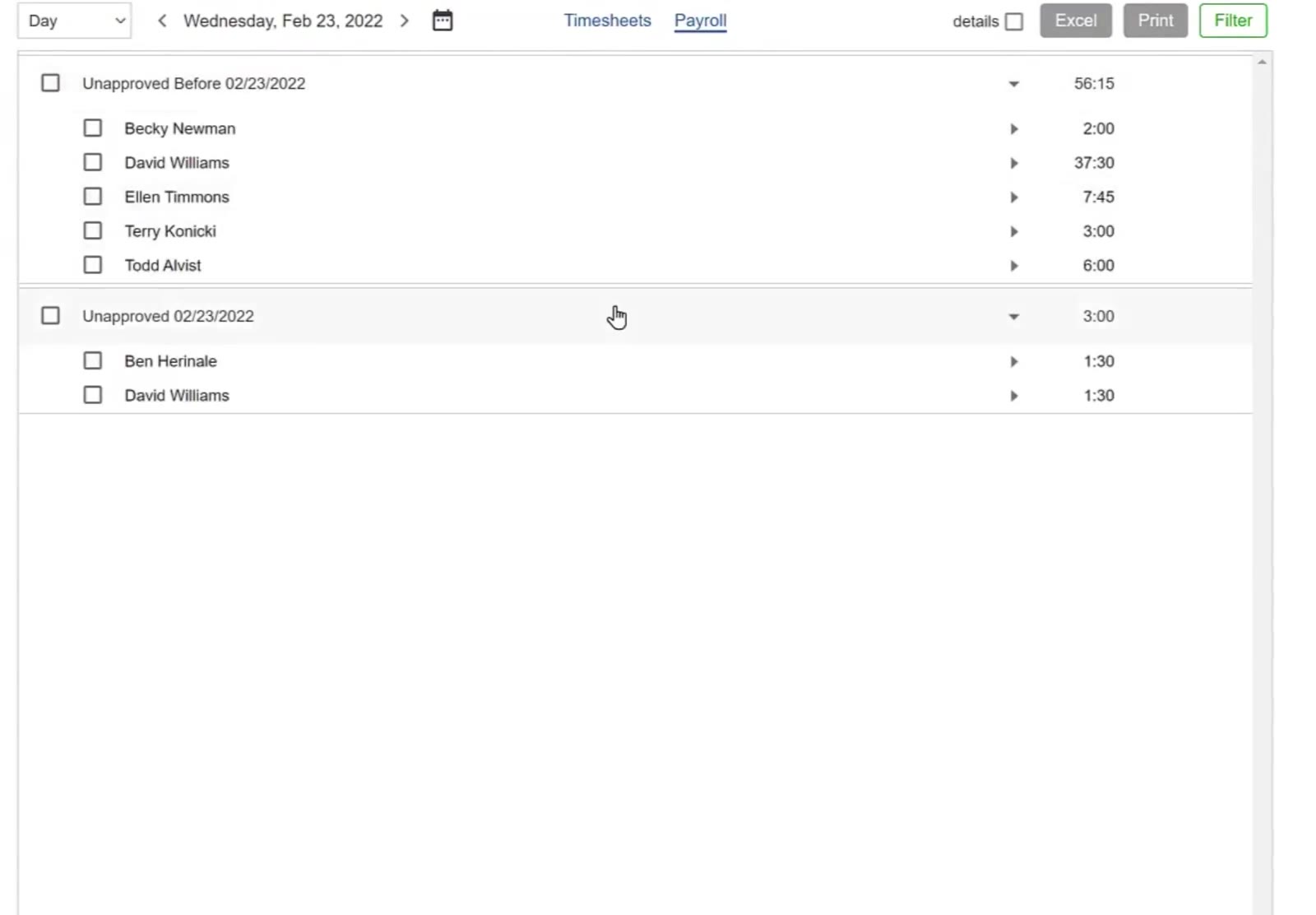Viewport: 1316px width, 915px height.
Task: Expand Terry Konicki's time entries
Action: [x=1014, y=232]
